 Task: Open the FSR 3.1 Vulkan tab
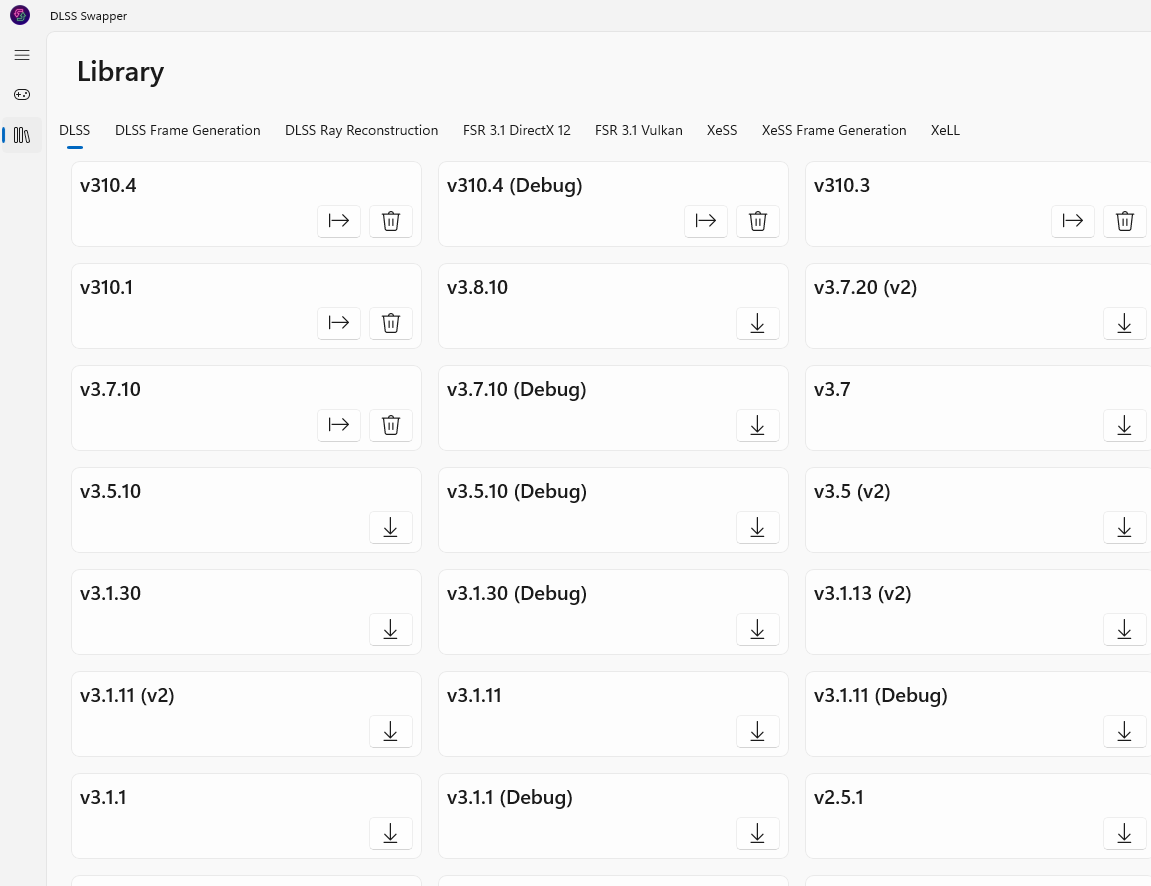[x=639, y=130]
